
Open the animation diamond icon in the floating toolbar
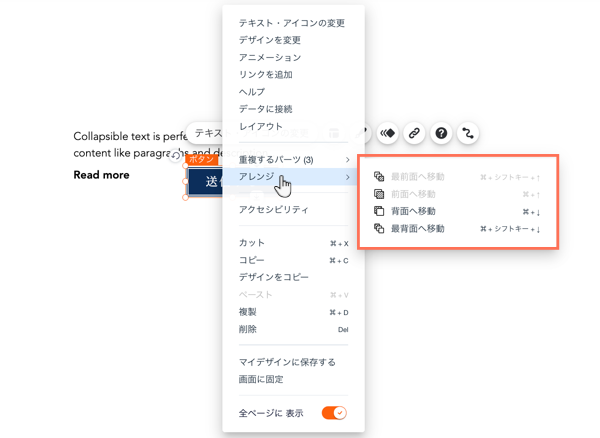tap(387, 133)
